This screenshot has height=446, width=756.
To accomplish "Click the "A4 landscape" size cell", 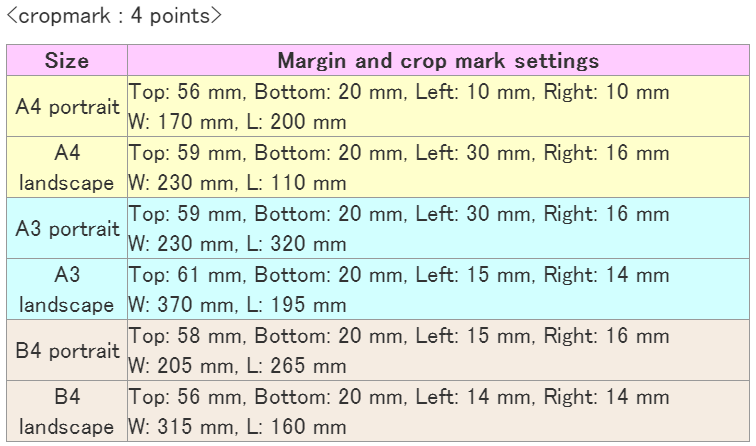I will click(x=67, y=168).
